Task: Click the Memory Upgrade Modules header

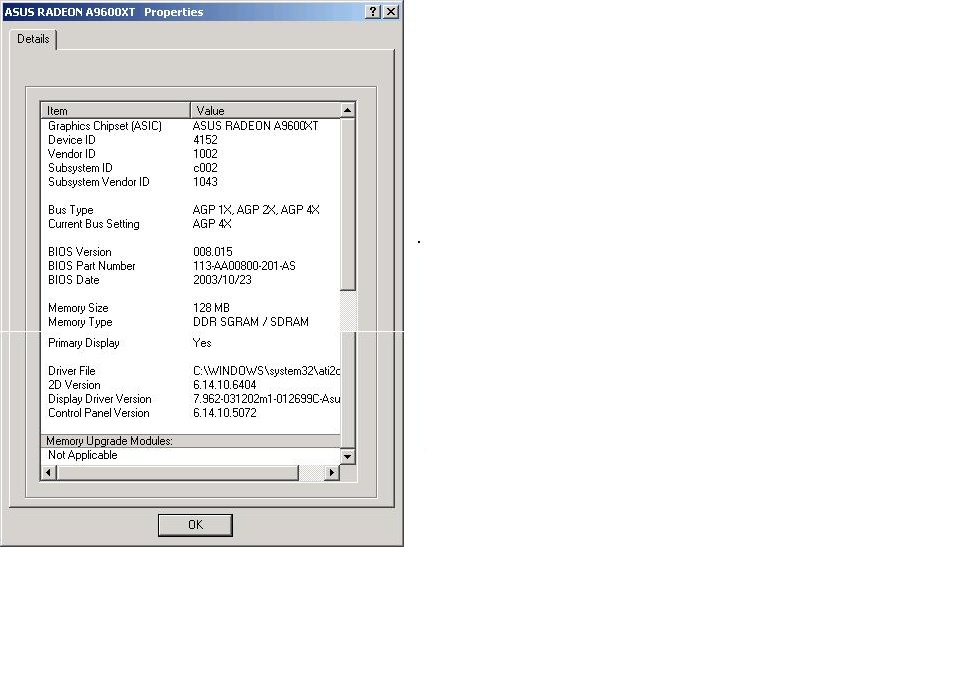Action: point(191,441)
